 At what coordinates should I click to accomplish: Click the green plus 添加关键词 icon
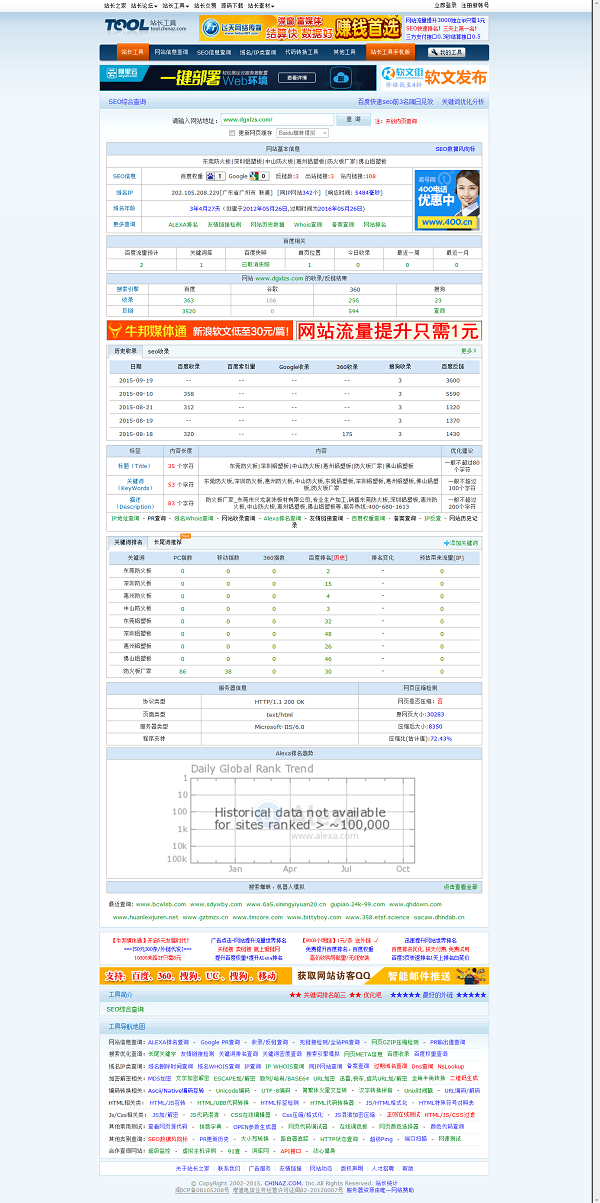click(448, 542)
